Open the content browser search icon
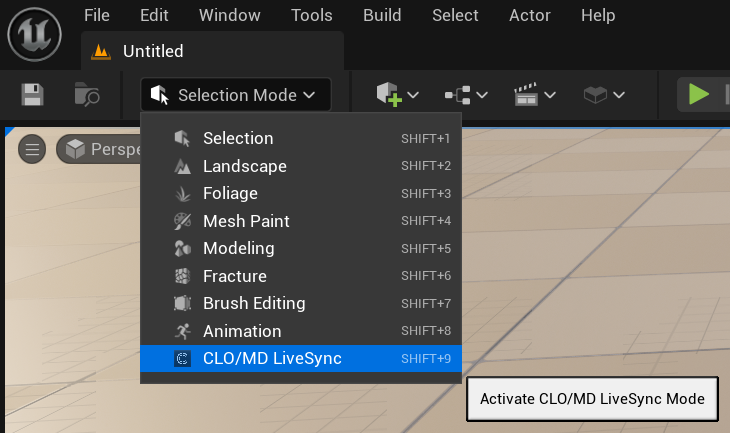The image size is (730, 433). pyautogui.click(x=87, y=95)
